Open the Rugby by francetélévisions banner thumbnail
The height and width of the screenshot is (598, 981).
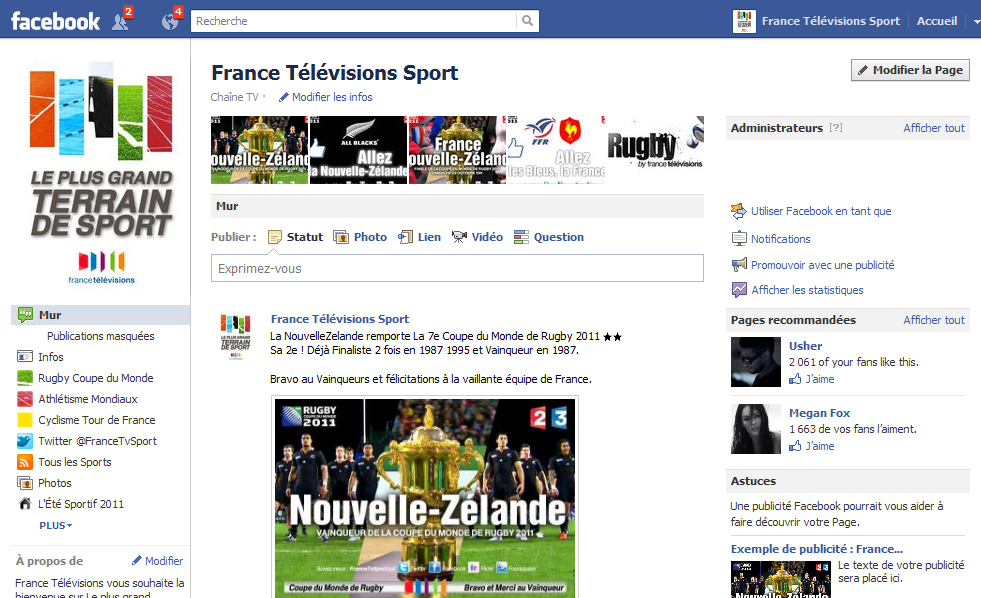pos(654,150)
